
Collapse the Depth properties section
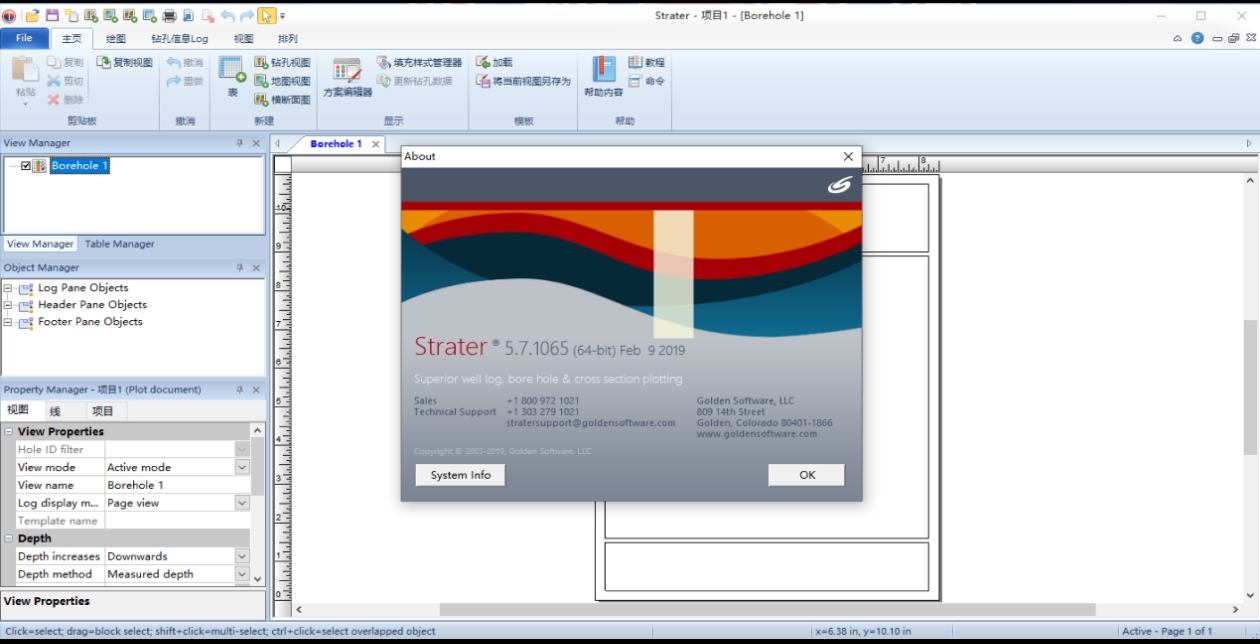point(8,539)
